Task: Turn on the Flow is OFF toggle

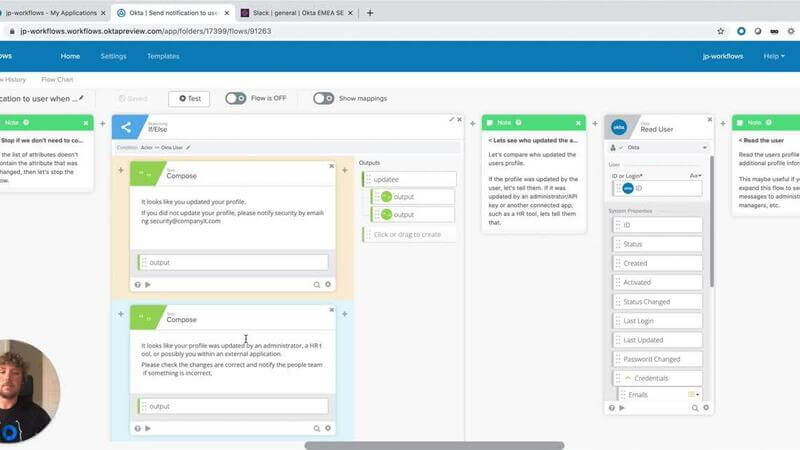Action: 235,98
